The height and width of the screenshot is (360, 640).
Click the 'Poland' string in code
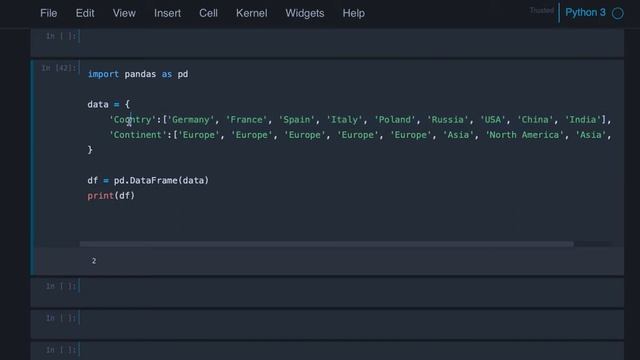pyautogui.click(x=395, y=120)
